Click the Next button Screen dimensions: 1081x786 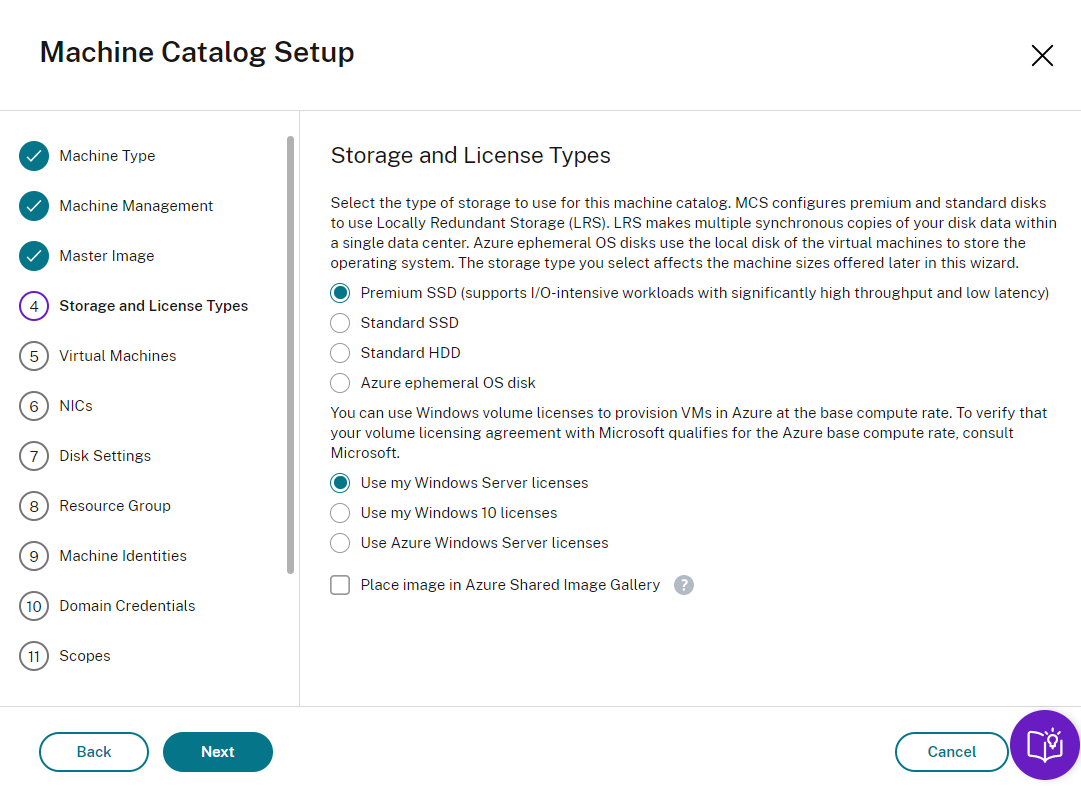coord(218,752)
